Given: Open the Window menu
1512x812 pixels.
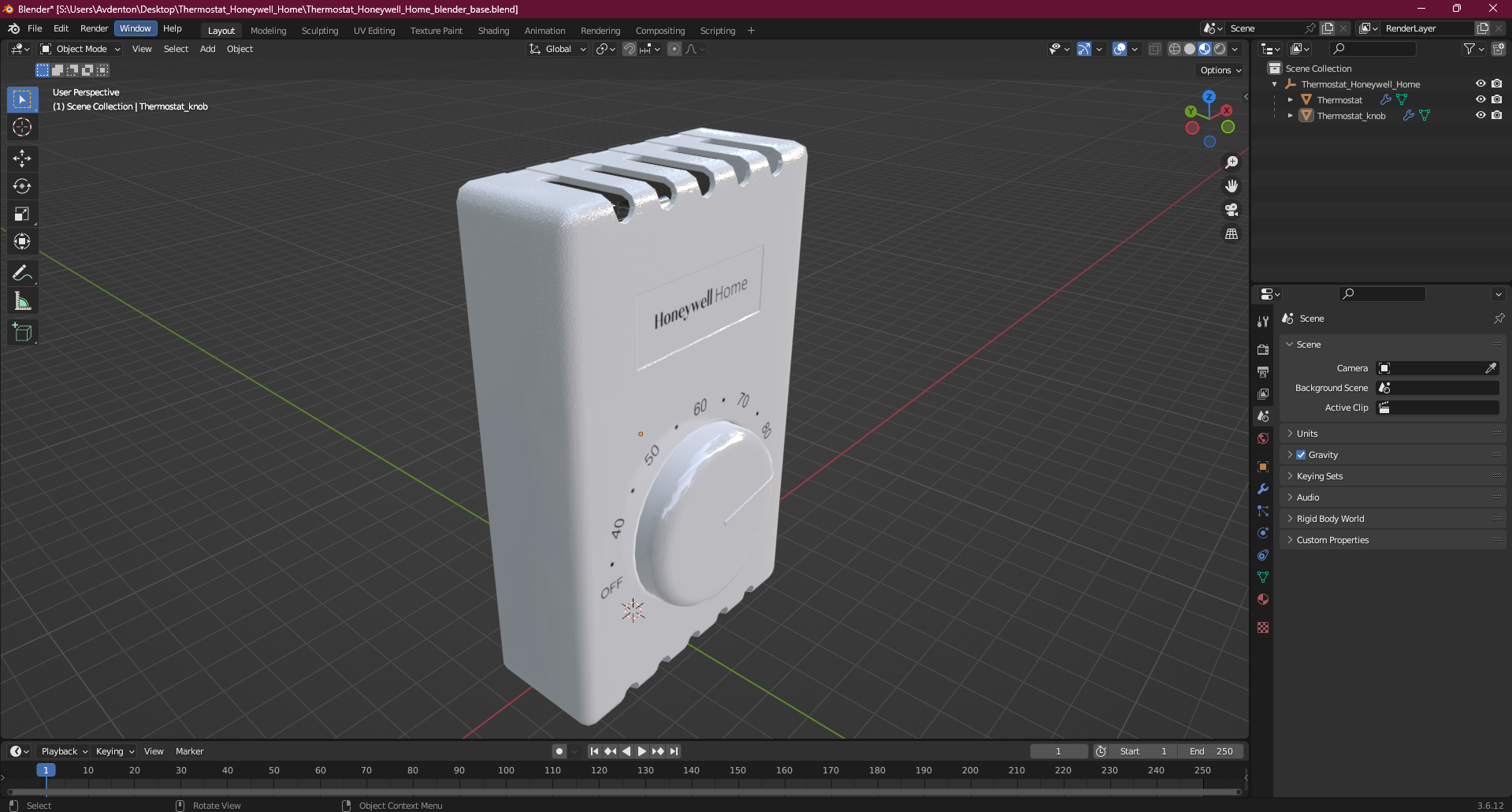Looking at the screenshot, I should pos(136,28).
